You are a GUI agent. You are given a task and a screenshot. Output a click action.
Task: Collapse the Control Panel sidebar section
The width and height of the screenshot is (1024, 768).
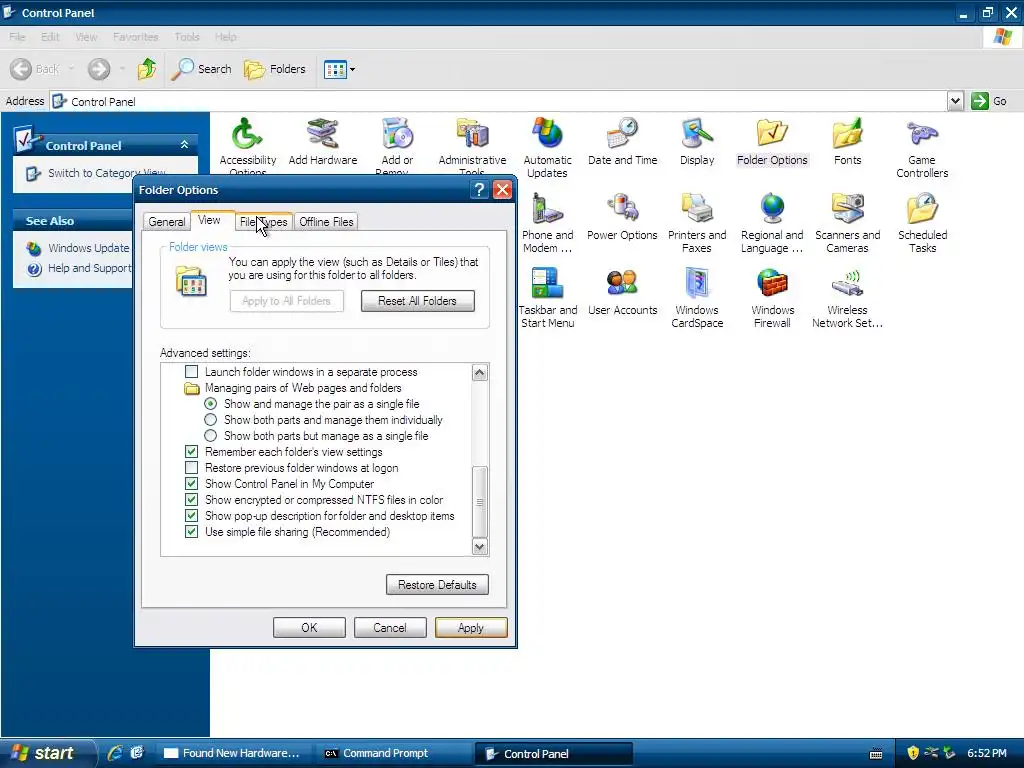(184, 144)
